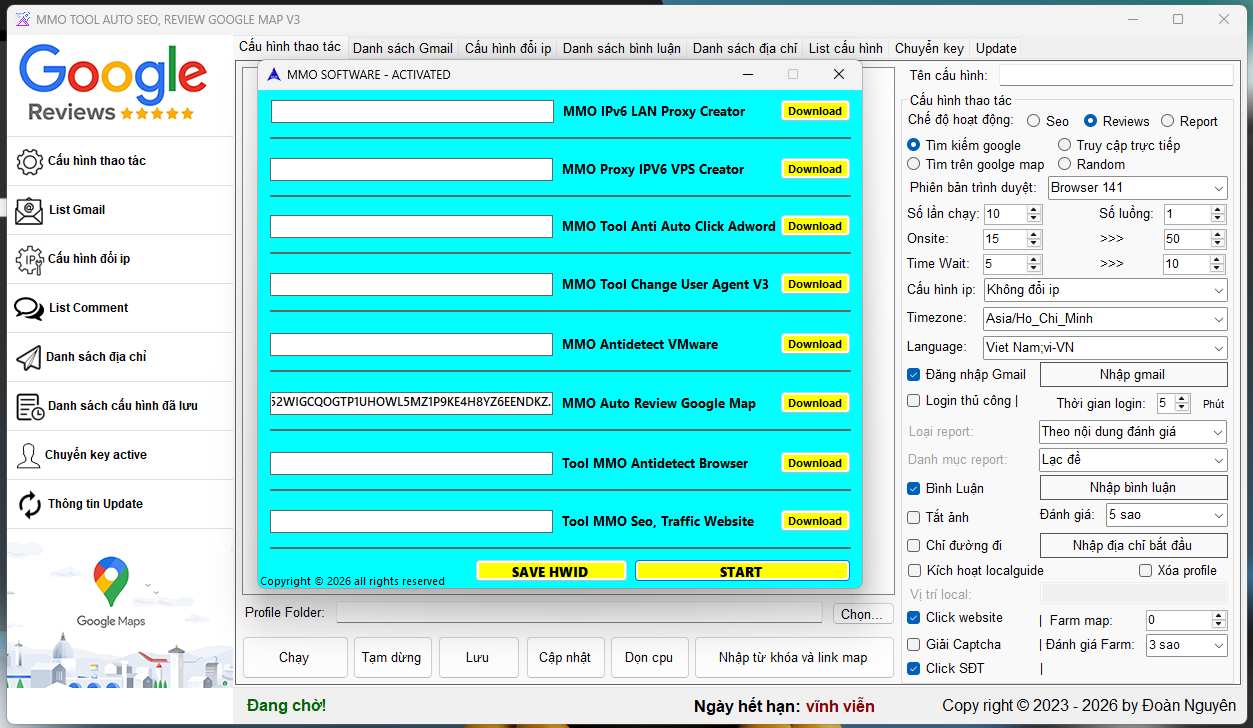1253x728 pixels.
Task: Click the MMO Auto Review key field
Action: tap(412, 403)
